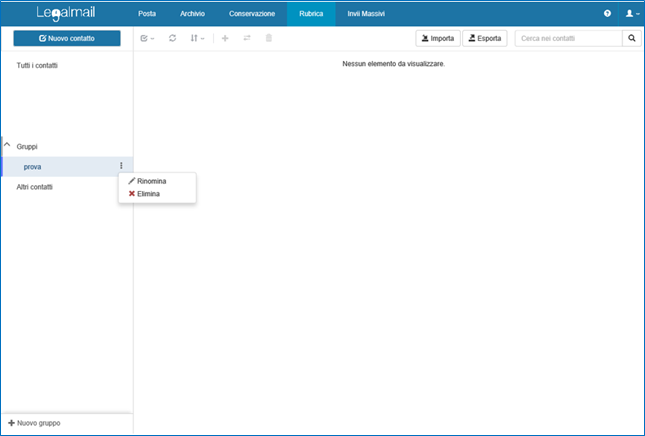Click the trash delete icon in toolbar
This screenshot has width=645, height=436.
[268, 38]
